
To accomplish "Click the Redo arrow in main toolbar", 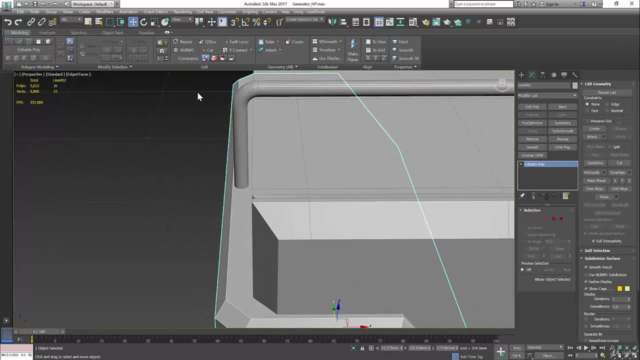I will pyautogui.click(x=18, y=22).
